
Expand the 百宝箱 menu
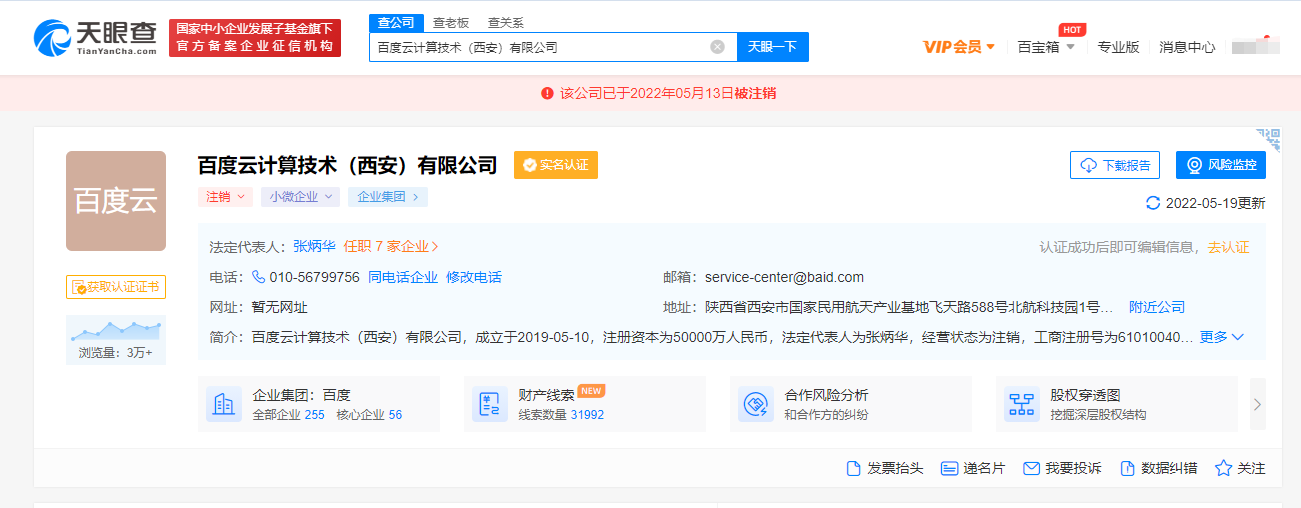pyautogui.click(x=1046, y=47)
